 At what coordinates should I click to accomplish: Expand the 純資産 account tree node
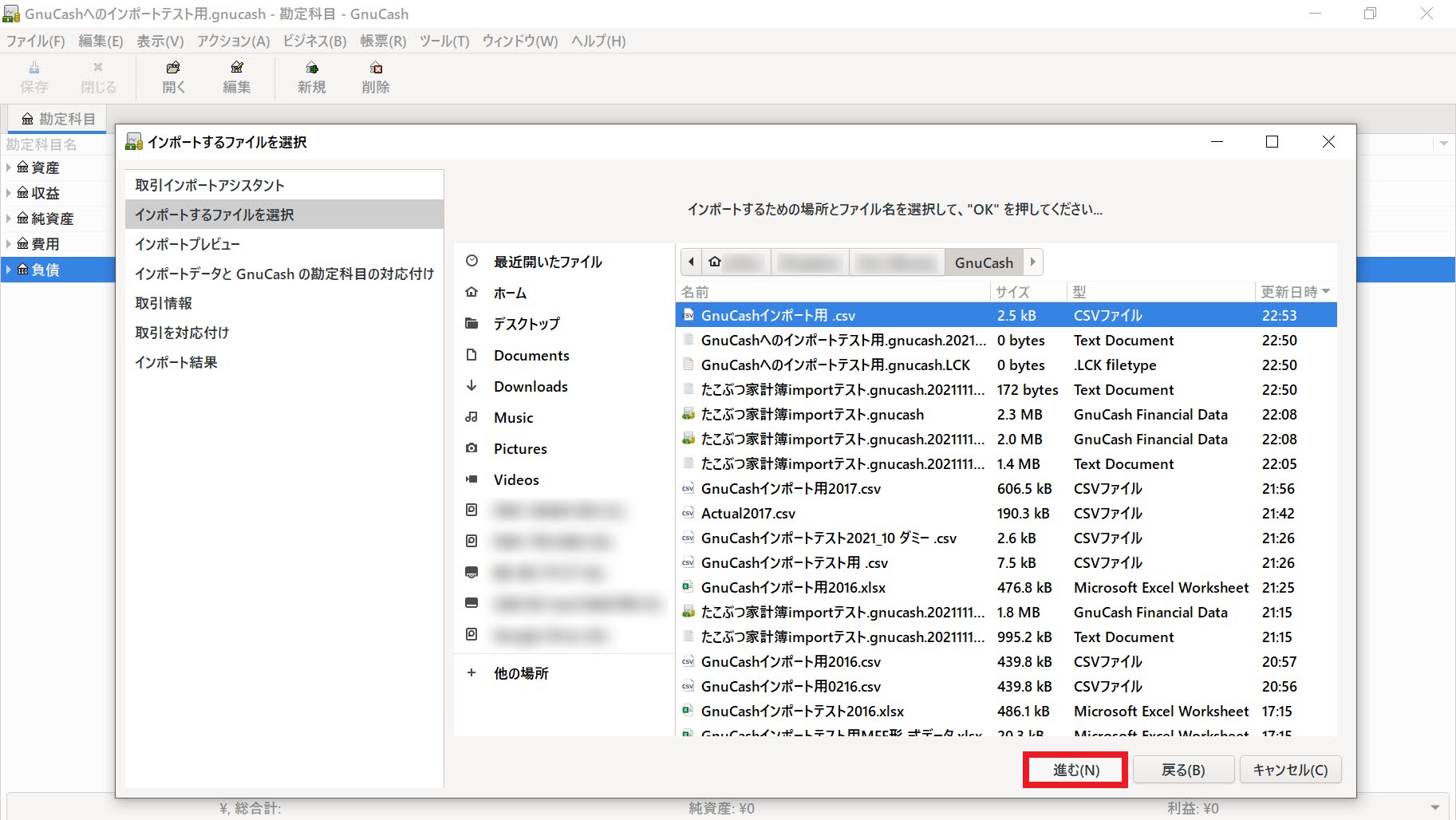click(x=9, y=219)
